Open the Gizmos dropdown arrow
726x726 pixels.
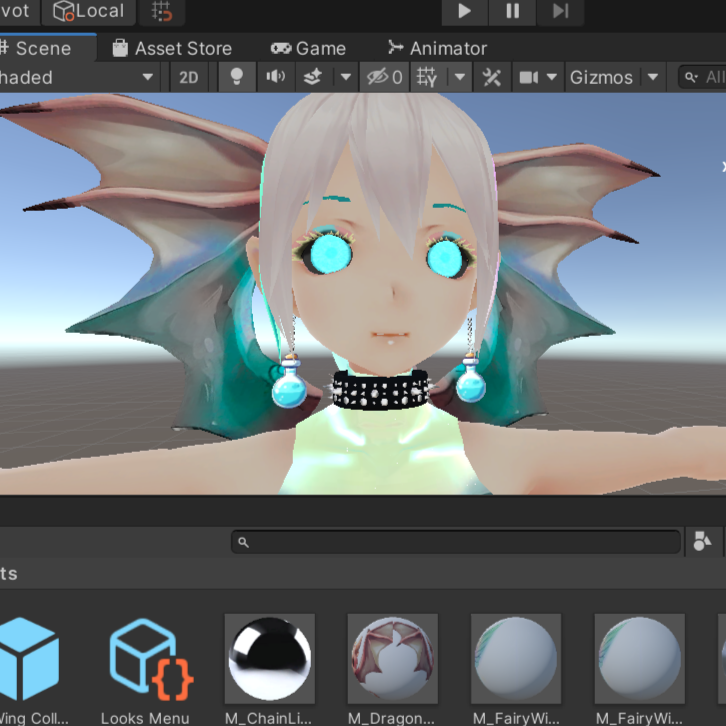pyautogui.click(x=653, y=77)
